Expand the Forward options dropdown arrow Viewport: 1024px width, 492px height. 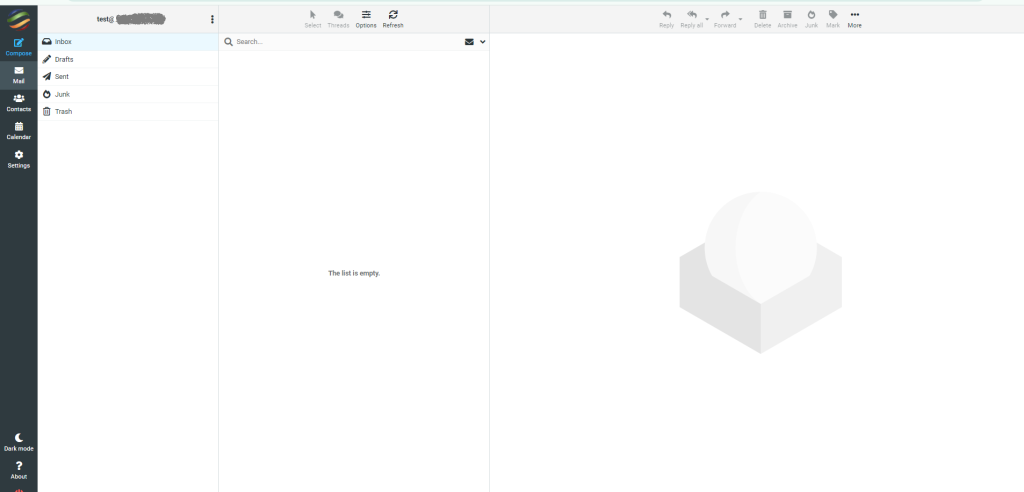coord(740,19)
